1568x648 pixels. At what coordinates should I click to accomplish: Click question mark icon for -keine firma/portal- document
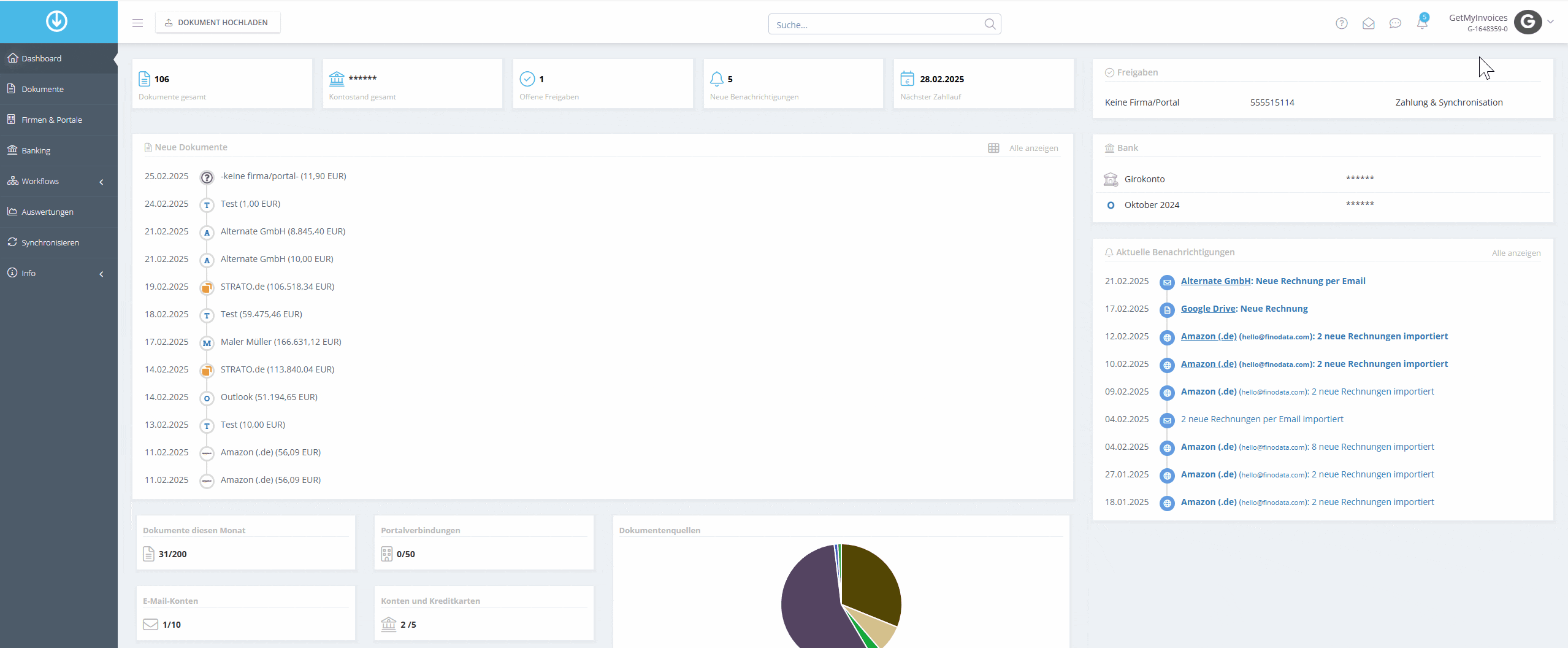point(207,177)
